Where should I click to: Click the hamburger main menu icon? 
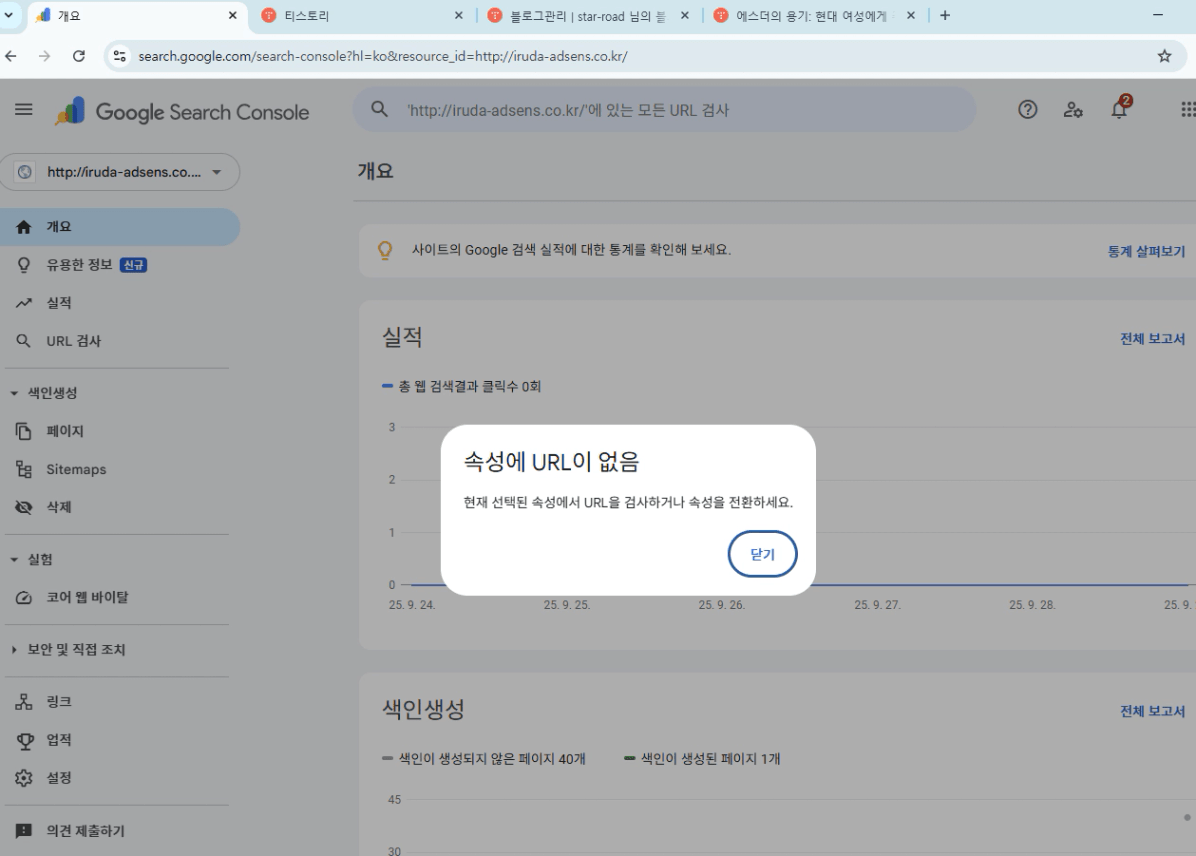24,111
